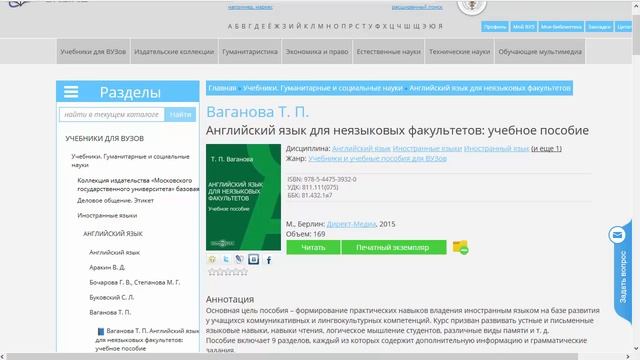Add book to bookmarks folder icon

click(x=460, y=247)
